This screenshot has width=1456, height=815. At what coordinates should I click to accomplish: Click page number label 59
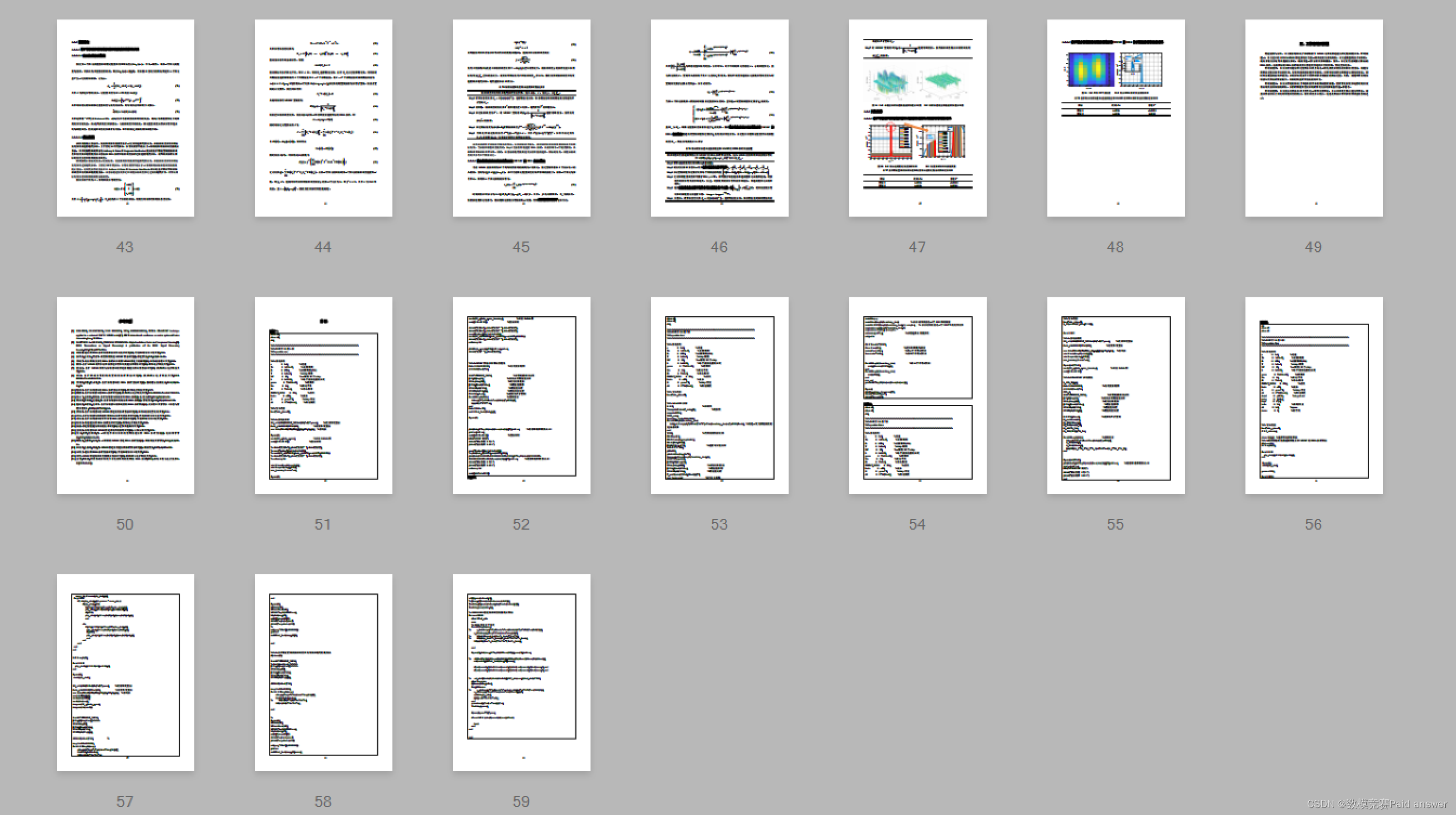pyautogui.click(x=521, y=801)
